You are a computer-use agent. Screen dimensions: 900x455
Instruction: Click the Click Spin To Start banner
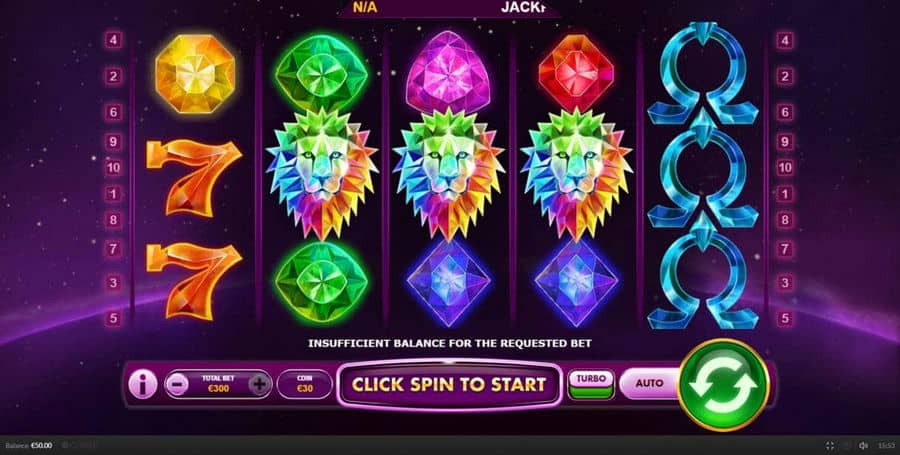pos(449,384)
